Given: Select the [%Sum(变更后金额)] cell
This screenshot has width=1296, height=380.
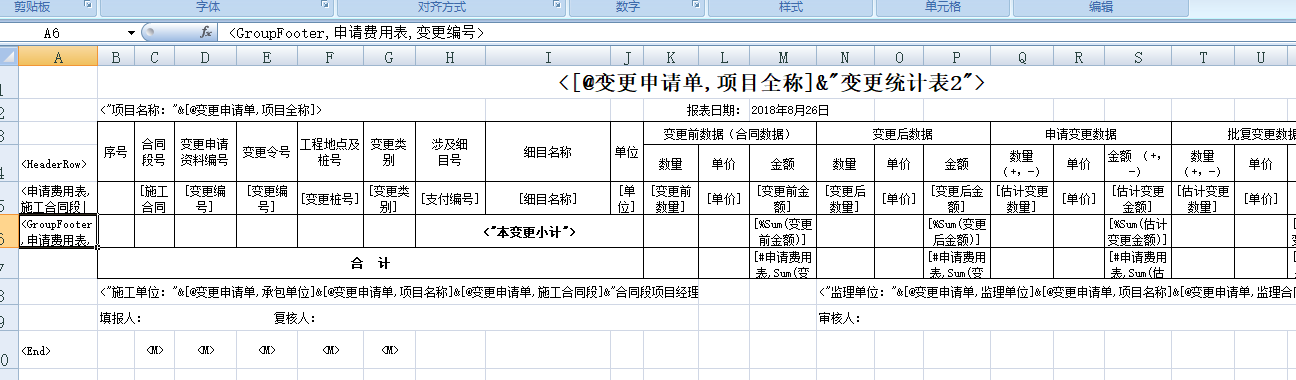Looking at the screenshot, I should 956,231.
